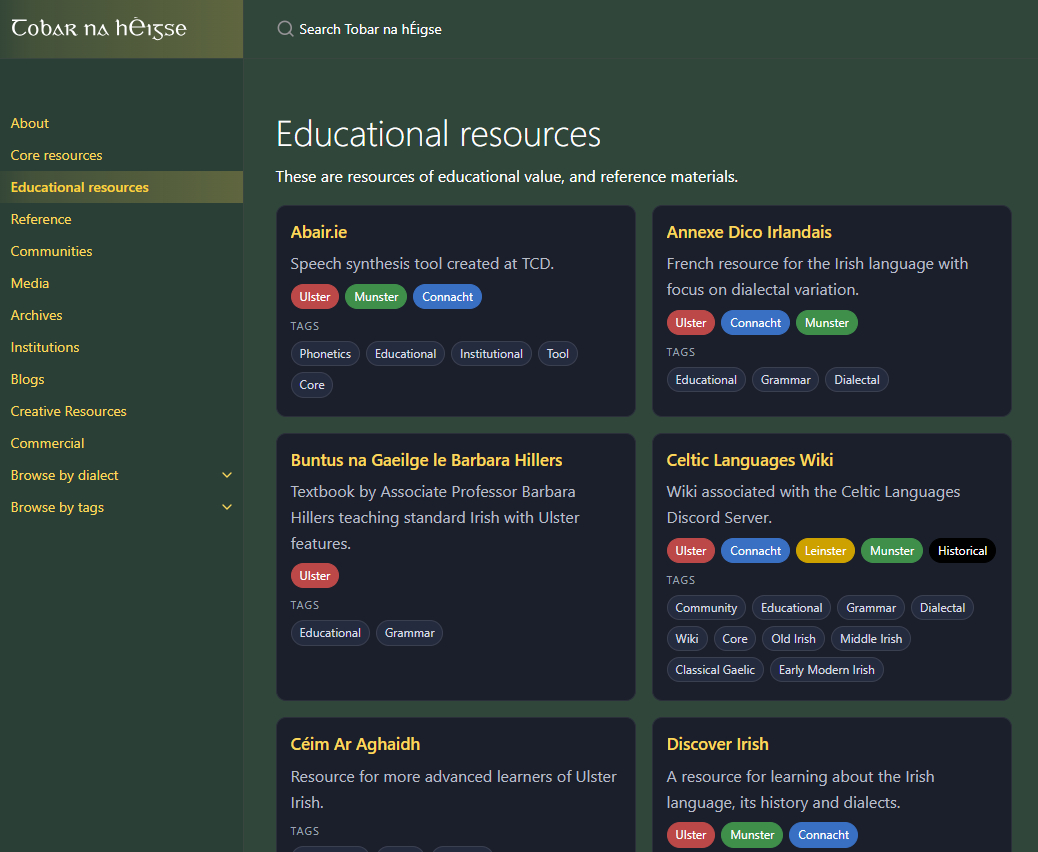
Task: Click the Search Tobar na hÉigse field
Action: coord(370,29)
